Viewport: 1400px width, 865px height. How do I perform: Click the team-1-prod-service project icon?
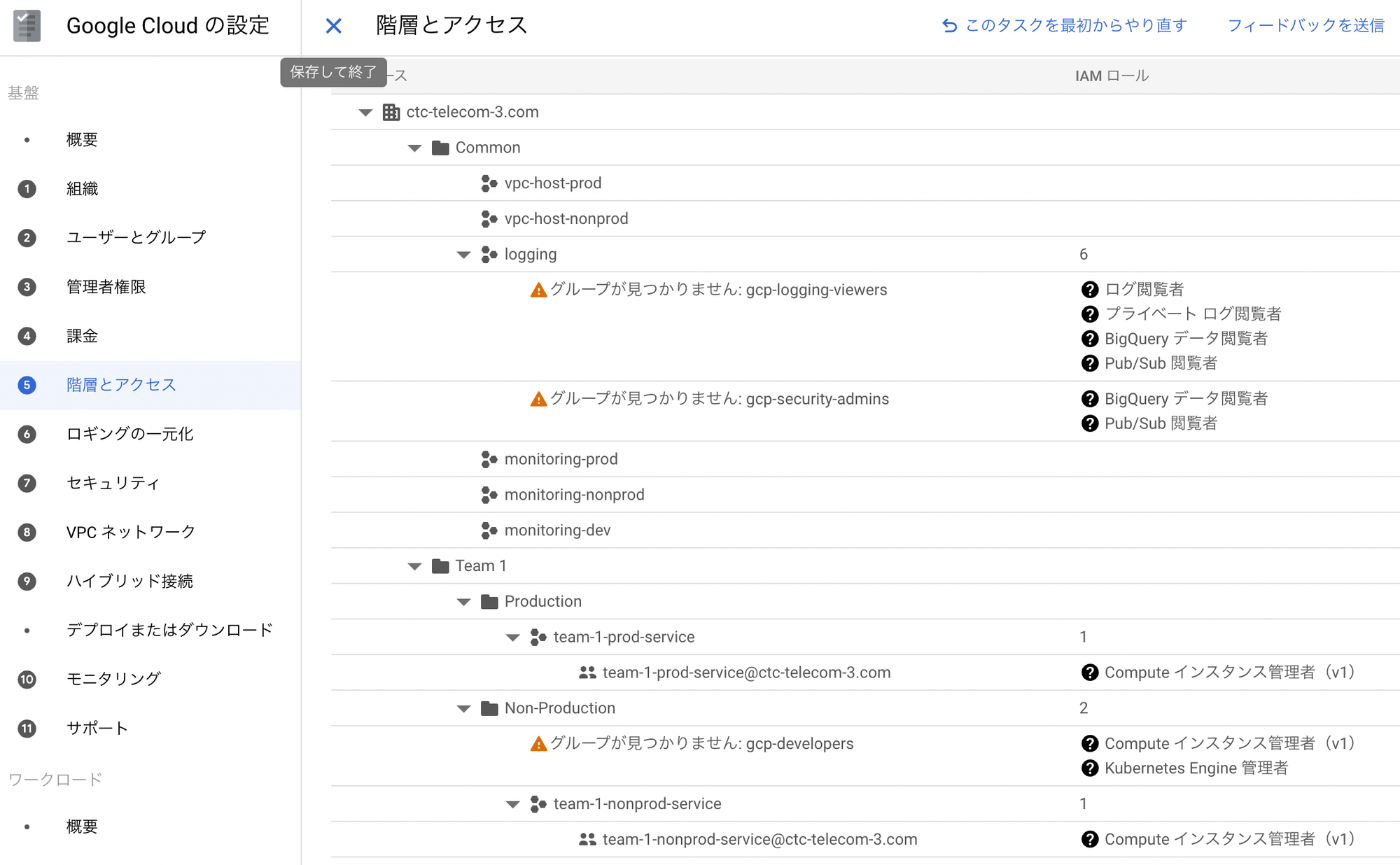pos(538,637)
